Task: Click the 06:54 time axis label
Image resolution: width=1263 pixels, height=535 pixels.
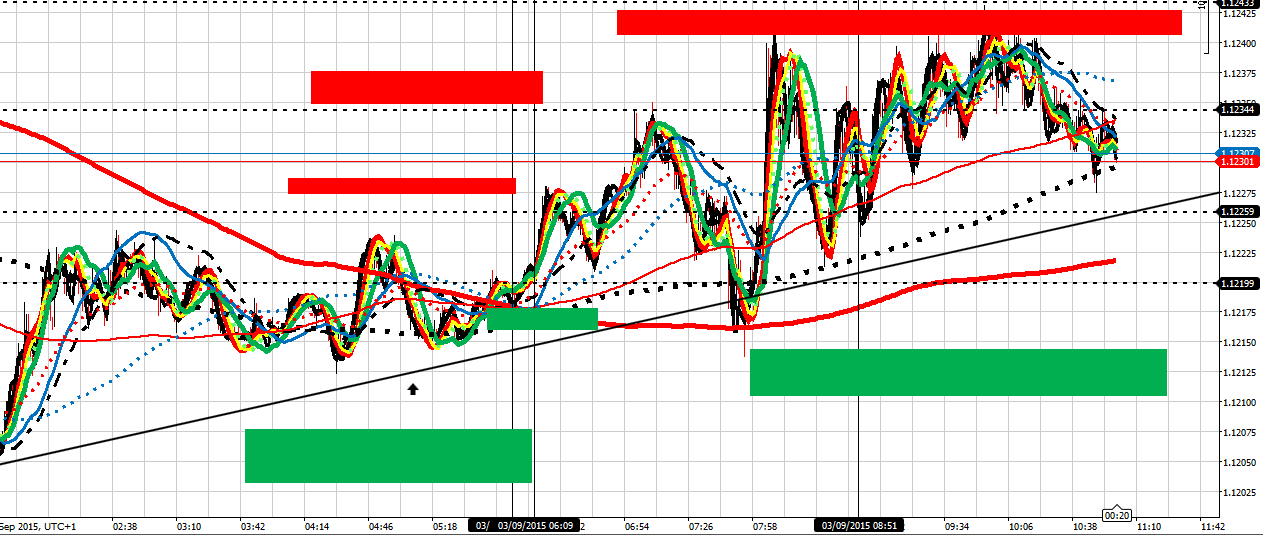Action: coord(637,525)
